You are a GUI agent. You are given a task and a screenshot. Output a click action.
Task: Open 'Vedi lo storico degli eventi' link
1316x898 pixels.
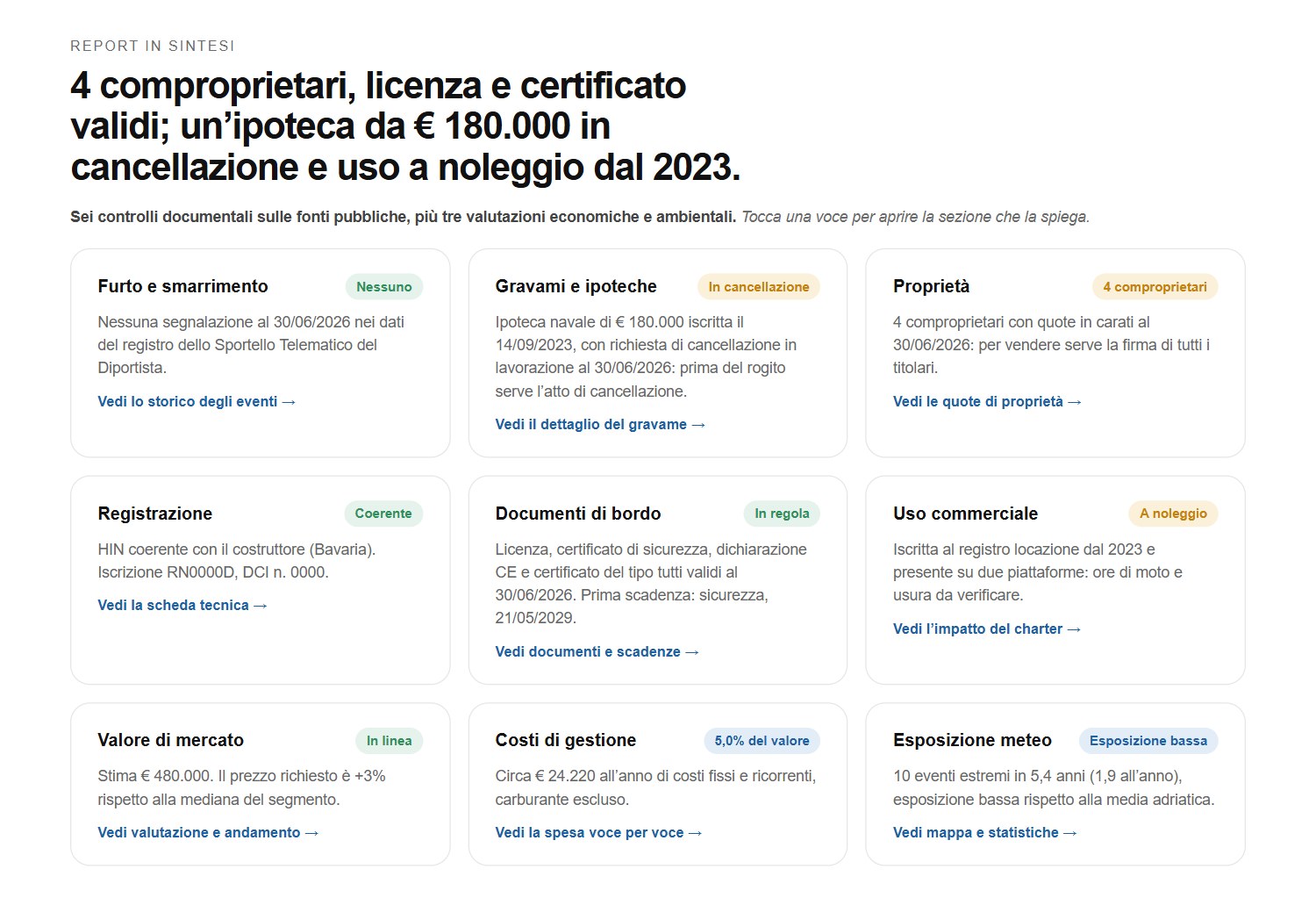(197, 401)
